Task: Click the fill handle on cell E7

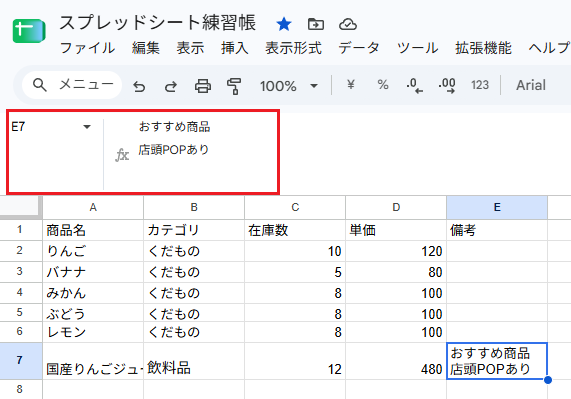Action: 547,380
